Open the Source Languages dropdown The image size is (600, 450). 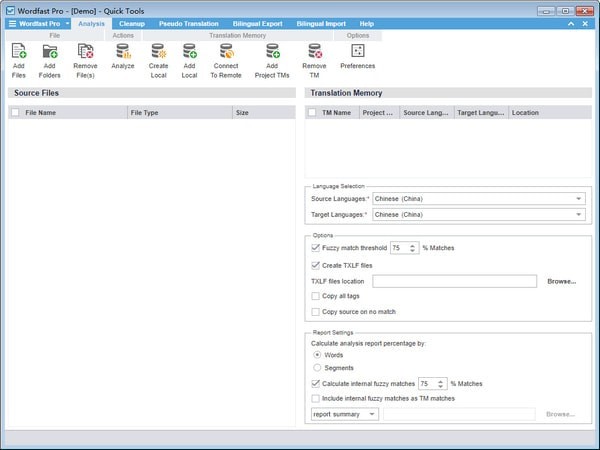coord(478,199)
